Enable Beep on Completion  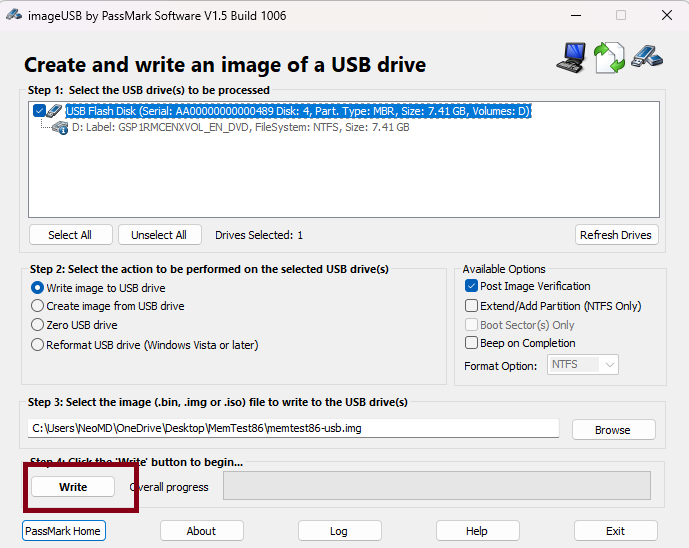(471, 343)
